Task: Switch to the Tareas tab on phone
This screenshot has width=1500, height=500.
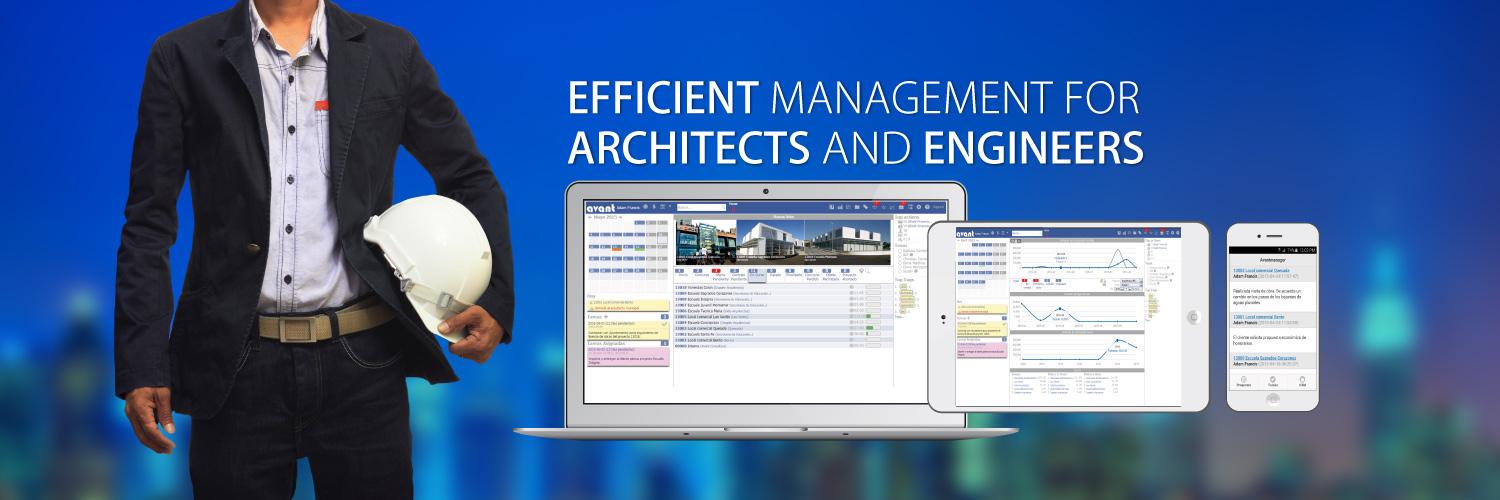Action: click(x=1273, y=381)
